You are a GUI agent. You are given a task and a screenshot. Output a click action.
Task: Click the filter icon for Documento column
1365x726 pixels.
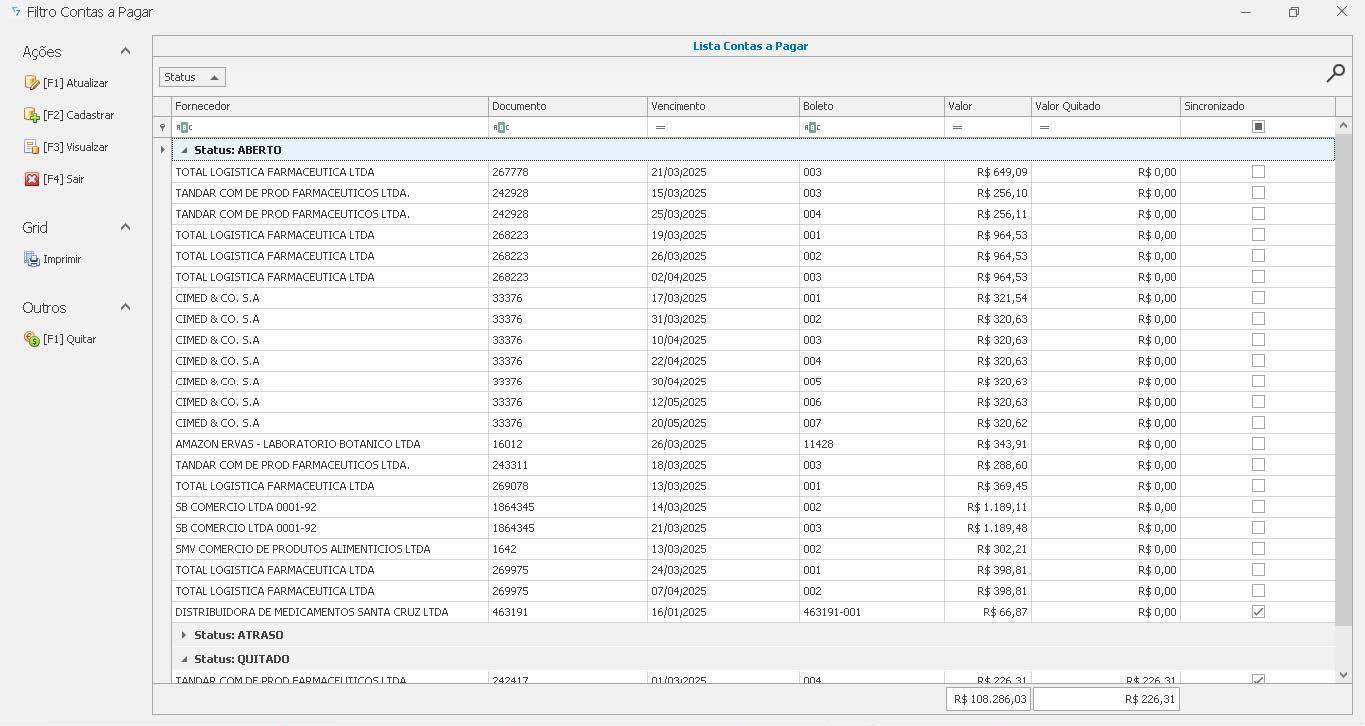point(501,127)
